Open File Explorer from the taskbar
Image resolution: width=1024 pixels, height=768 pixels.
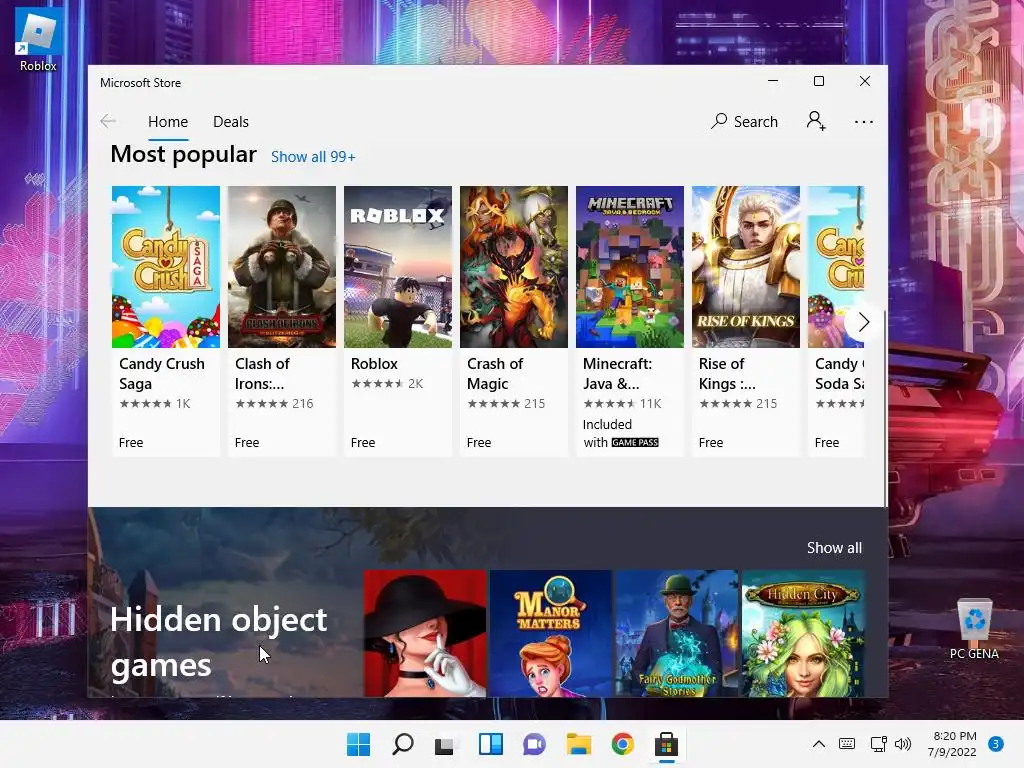point(579,744)
